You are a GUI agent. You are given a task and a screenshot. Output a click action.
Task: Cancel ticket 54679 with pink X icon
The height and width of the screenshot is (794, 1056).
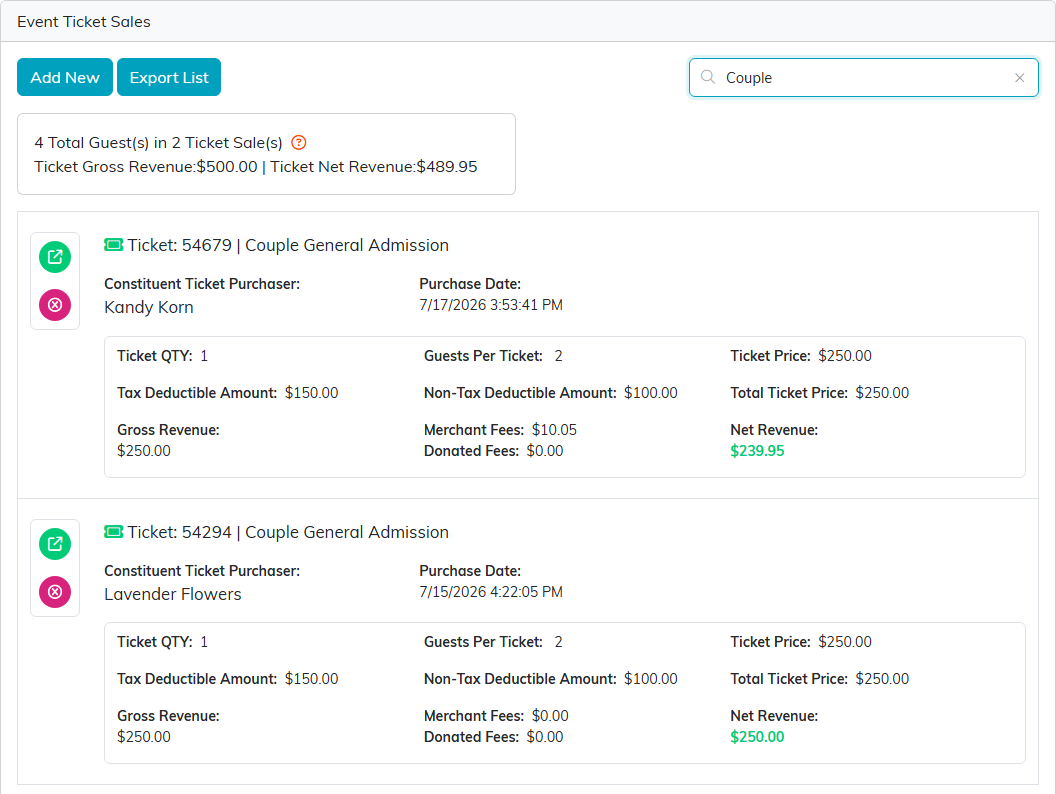[55, 305]
